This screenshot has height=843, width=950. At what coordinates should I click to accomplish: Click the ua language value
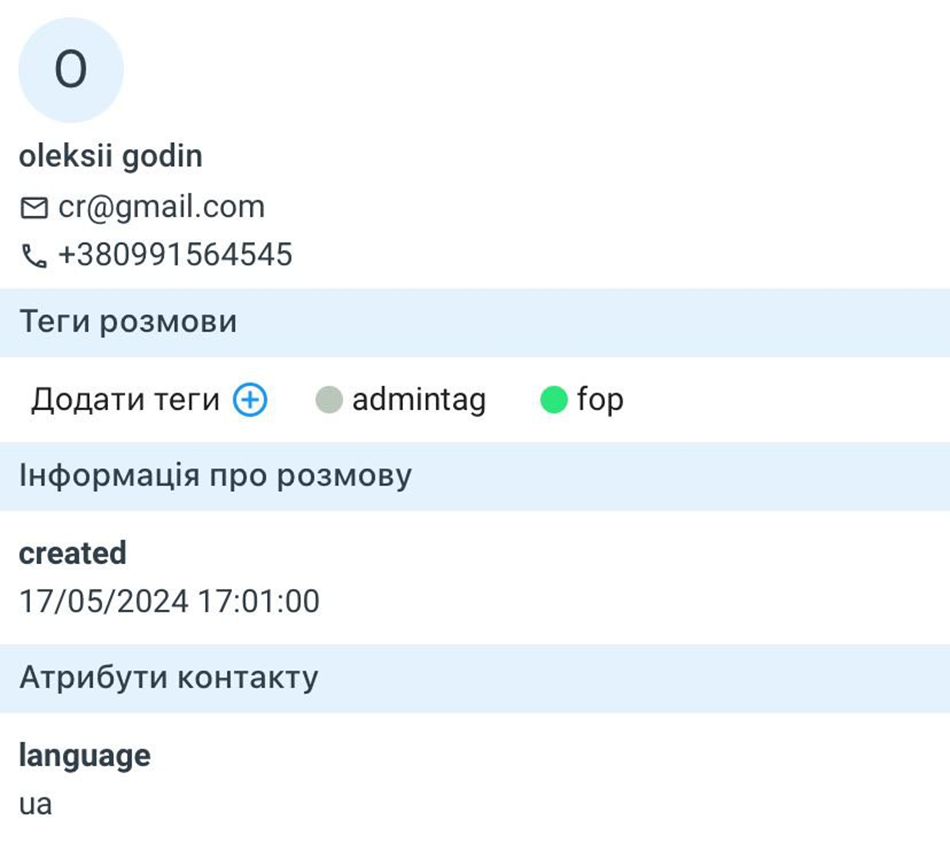tap(35, 803)
